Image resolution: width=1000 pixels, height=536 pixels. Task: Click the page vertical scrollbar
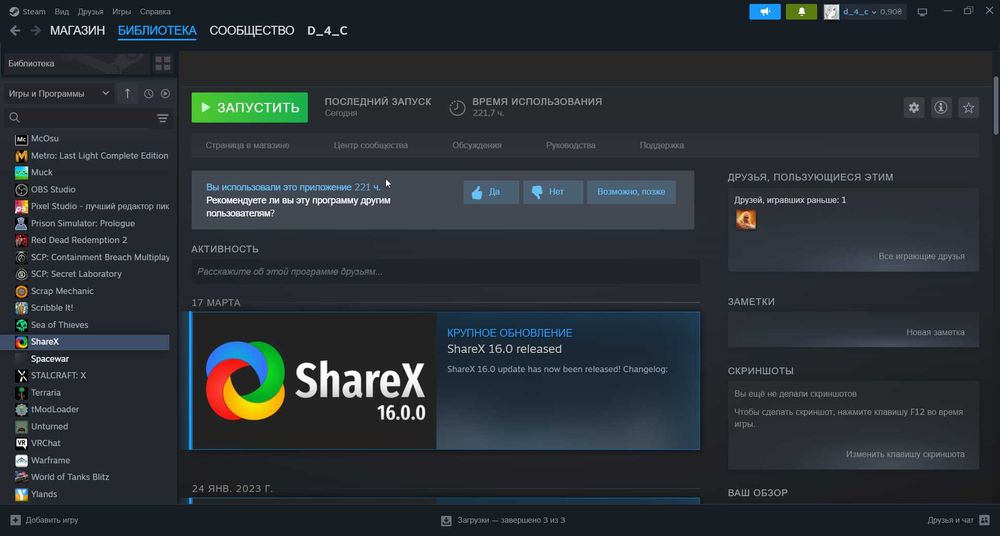click(996, 105)
